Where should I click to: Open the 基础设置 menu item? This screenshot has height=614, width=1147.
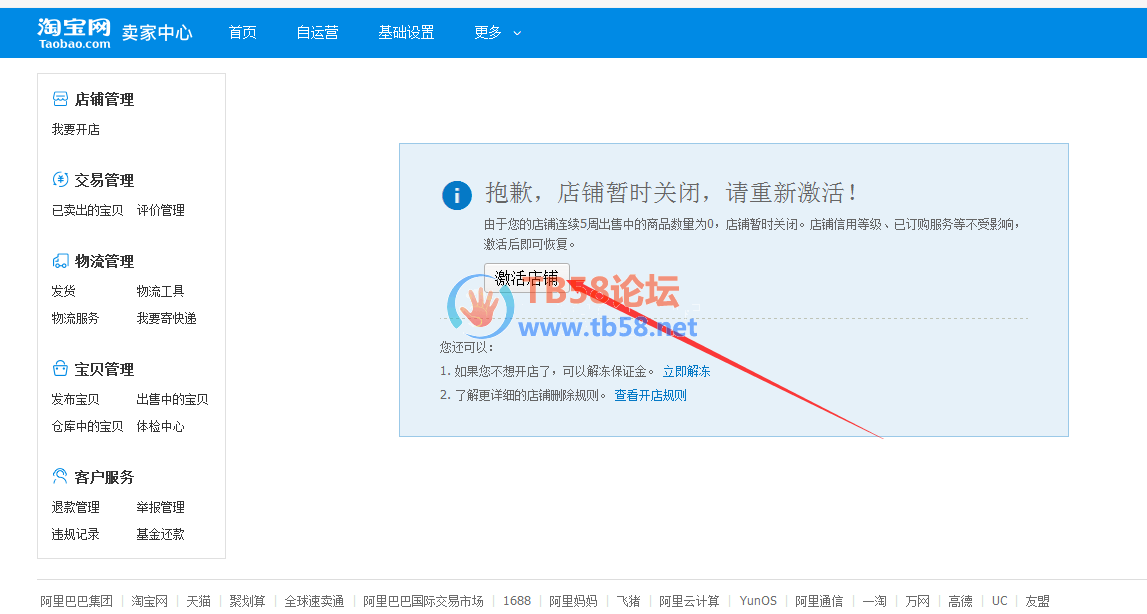pos(406,32)
